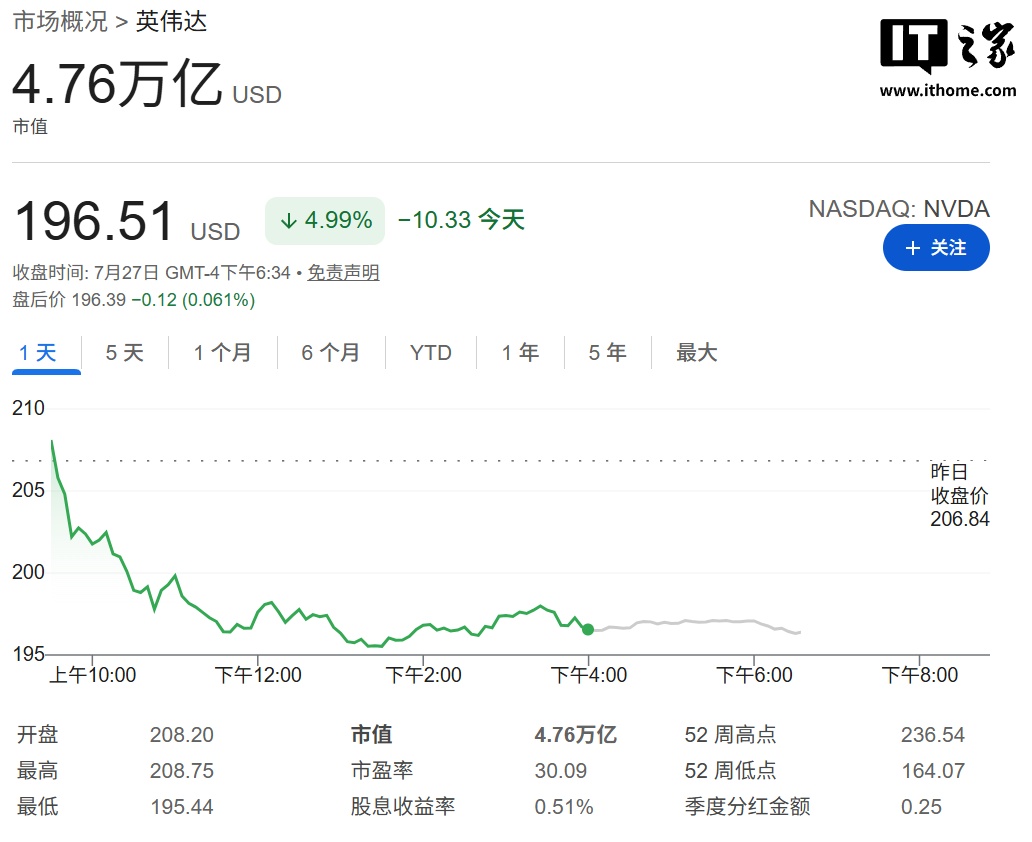Switch to the 1 年 chart tab
This screenshot has height=842, width=1032.
click(520, 353)
